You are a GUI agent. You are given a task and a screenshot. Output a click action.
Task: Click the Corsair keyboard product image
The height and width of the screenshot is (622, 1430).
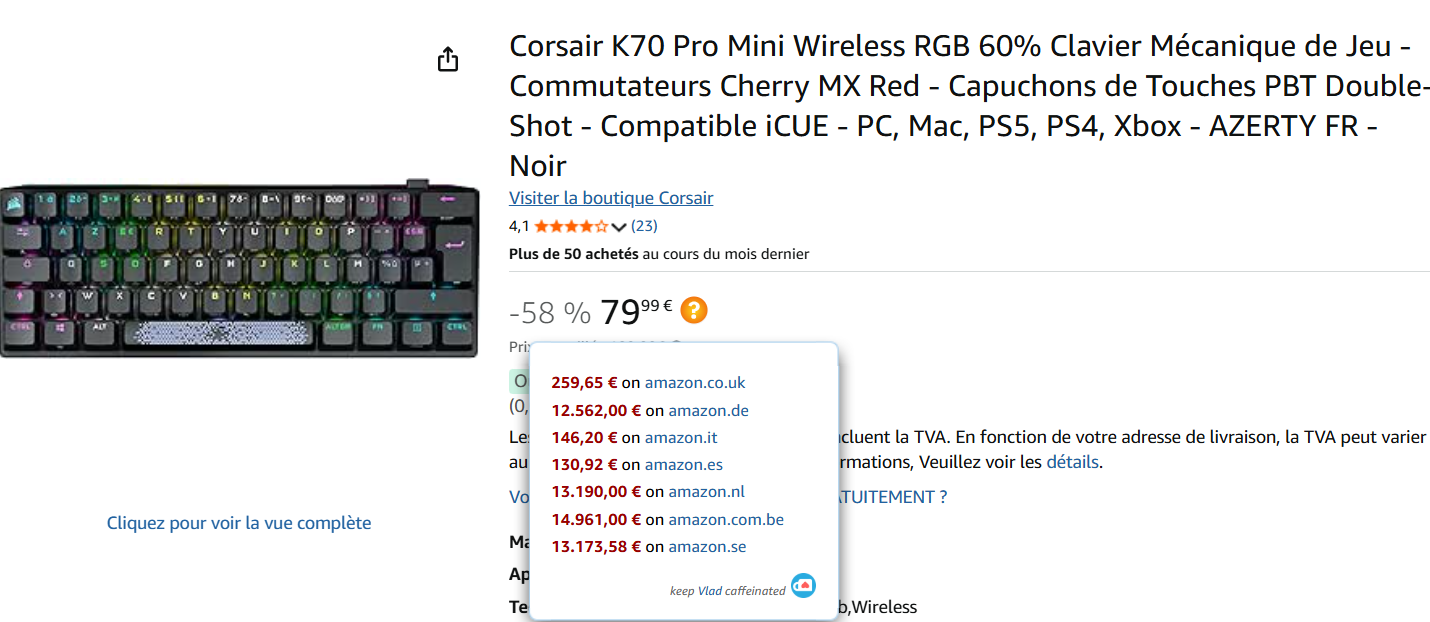point(240,268)
